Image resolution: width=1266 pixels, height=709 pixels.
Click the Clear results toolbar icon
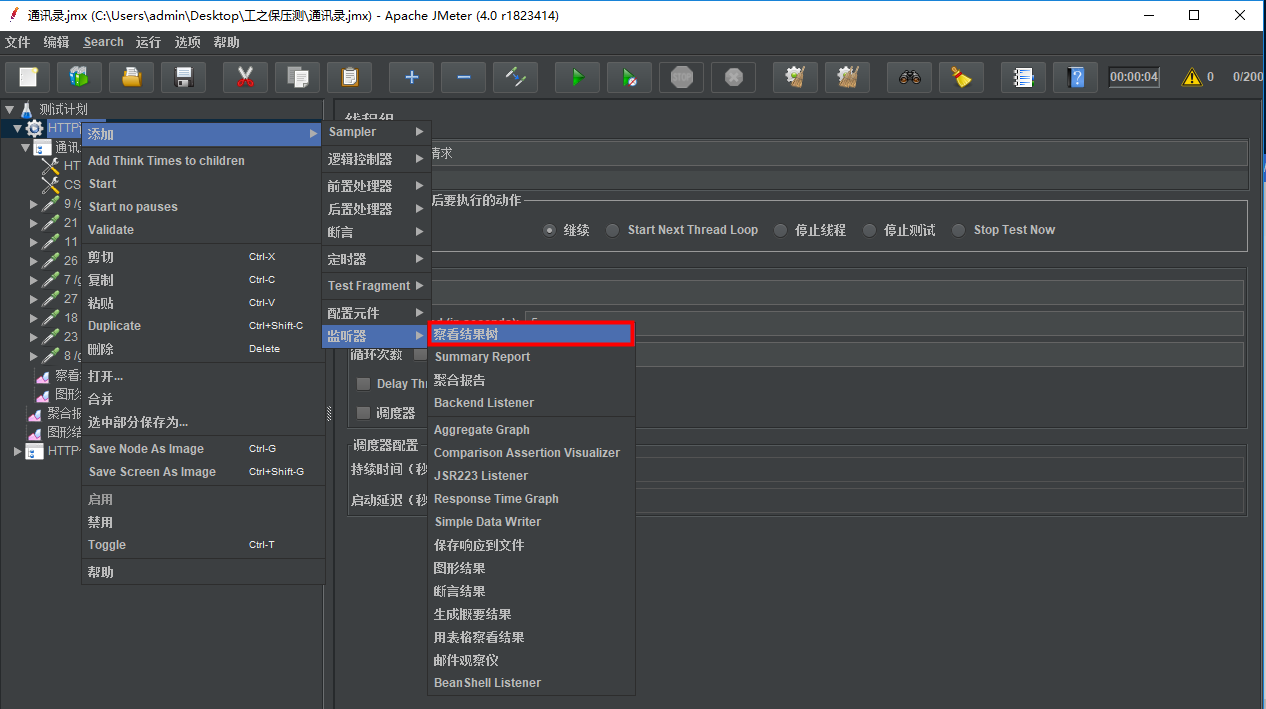(x=795, y=77)
